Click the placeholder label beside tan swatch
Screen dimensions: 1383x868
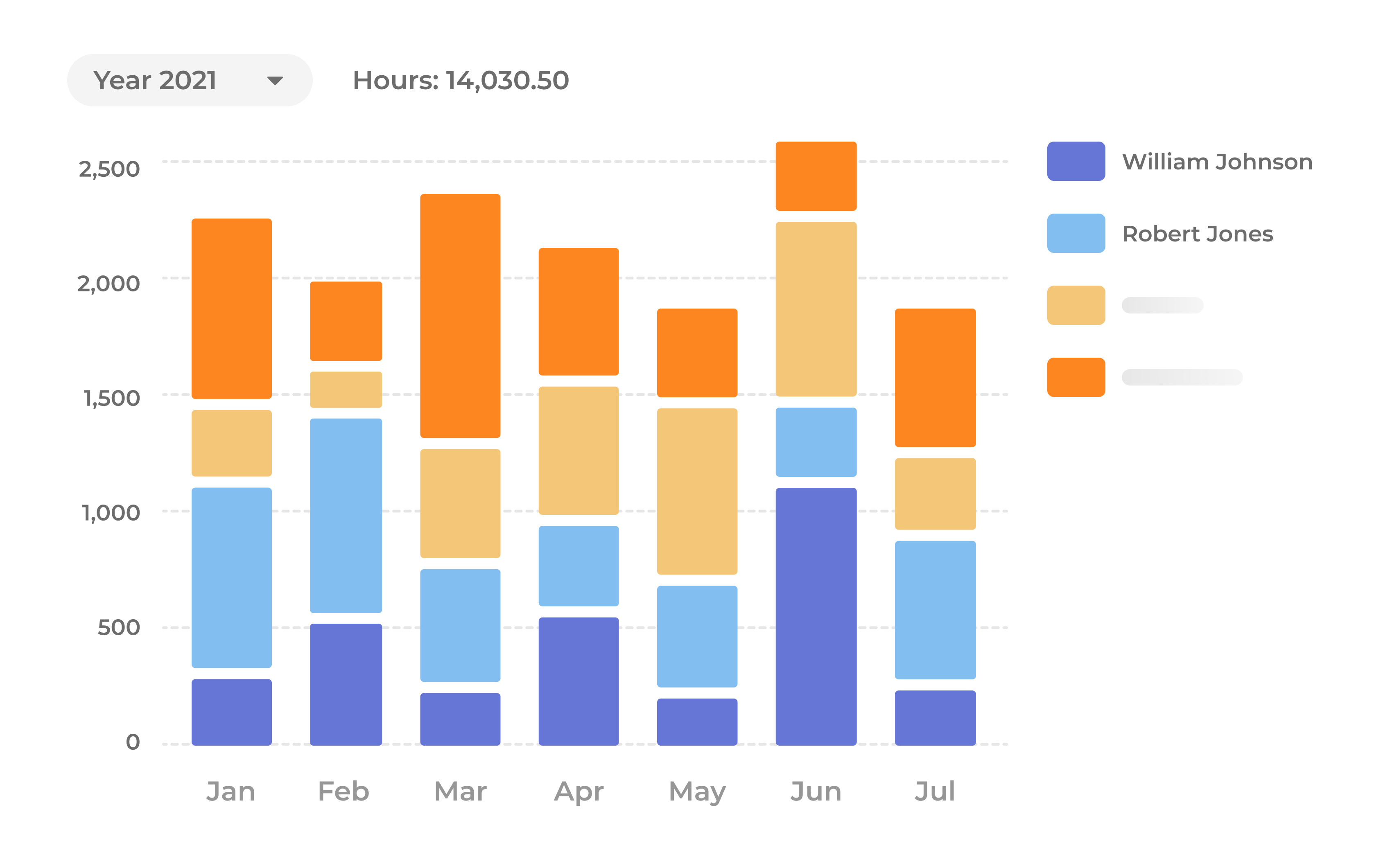1162,305
